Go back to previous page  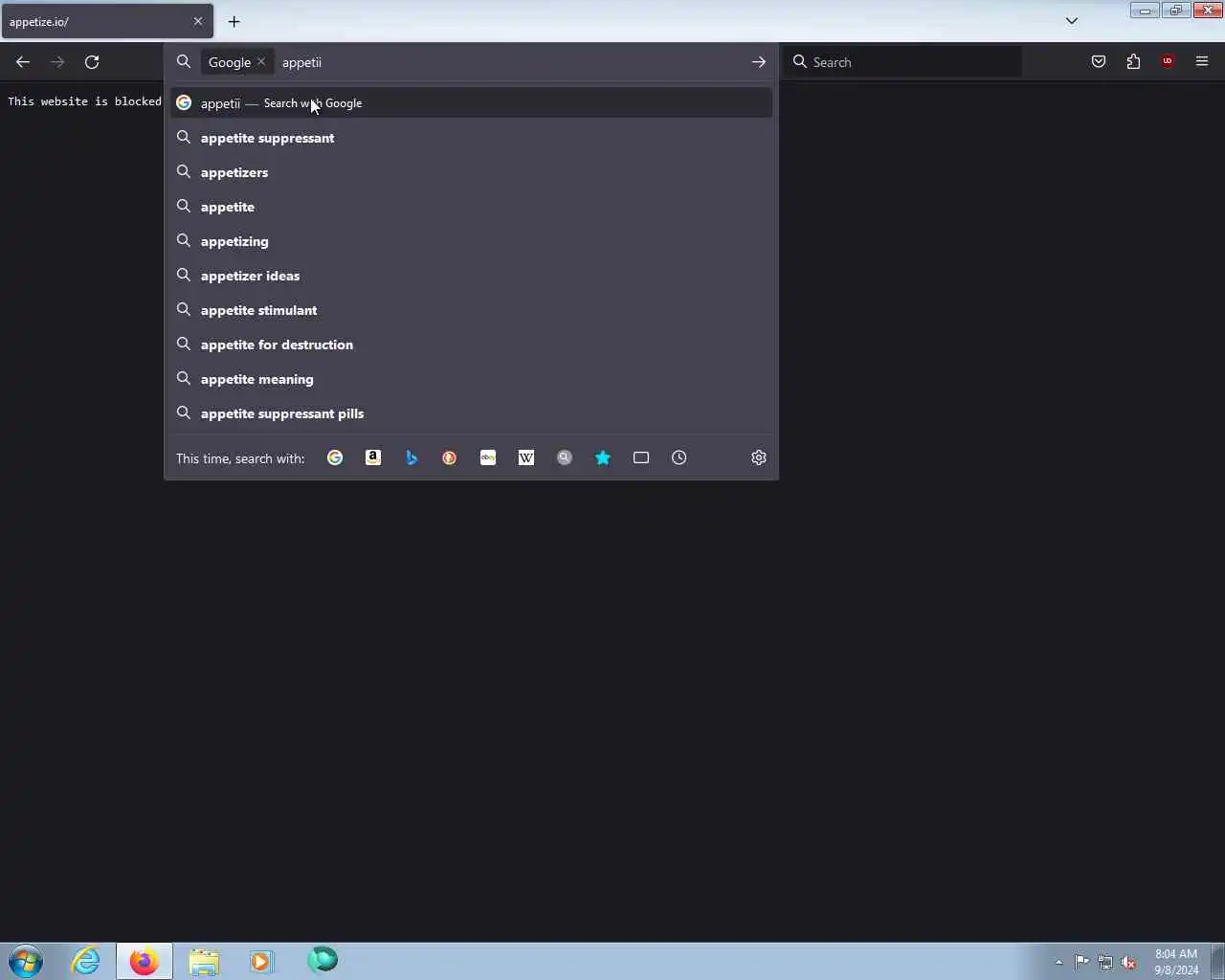point(23,62)
